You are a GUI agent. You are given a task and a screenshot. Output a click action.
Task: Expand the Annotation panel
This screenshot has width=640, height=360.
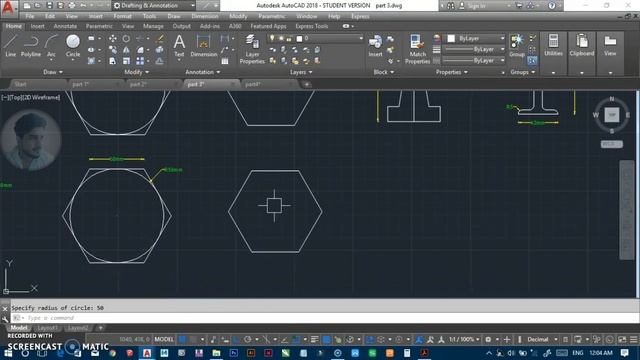point(203,72)
